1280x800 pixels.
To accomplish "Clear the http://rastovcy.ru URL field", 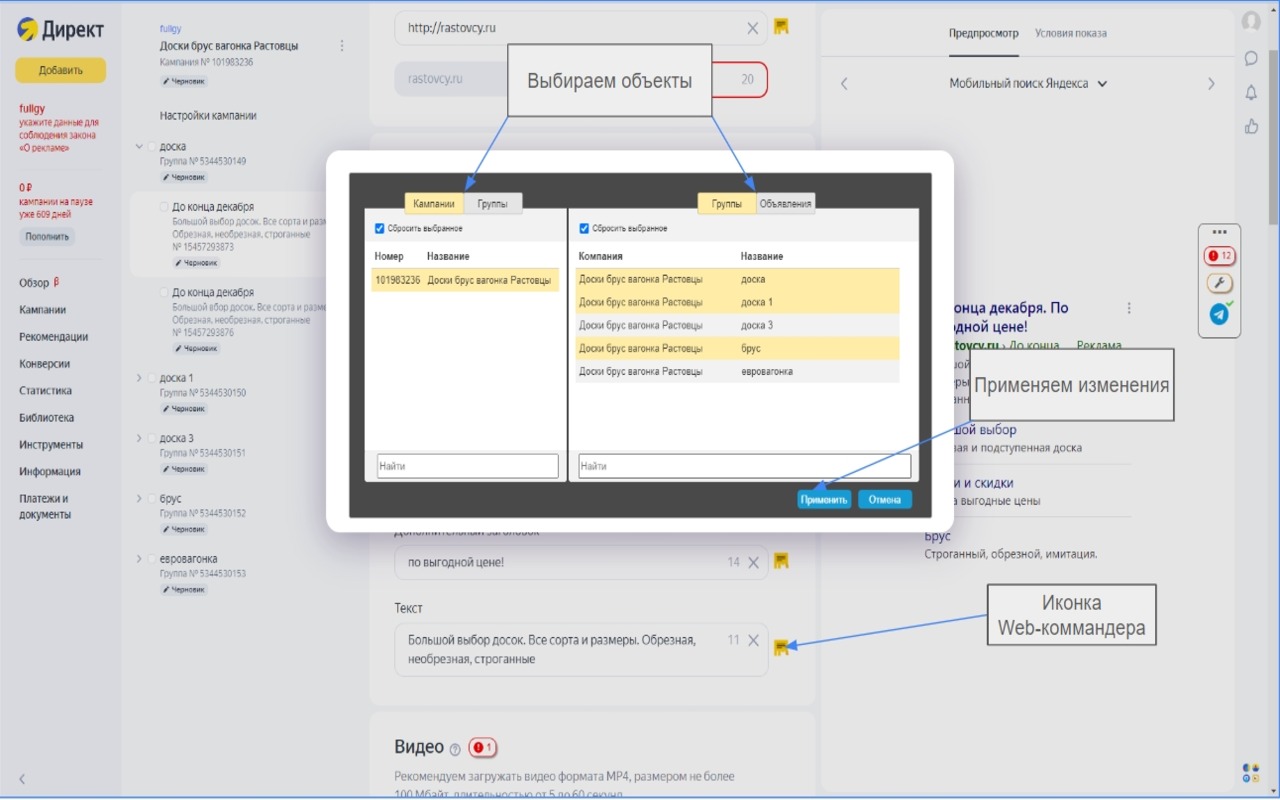I will tap(753, 28).
